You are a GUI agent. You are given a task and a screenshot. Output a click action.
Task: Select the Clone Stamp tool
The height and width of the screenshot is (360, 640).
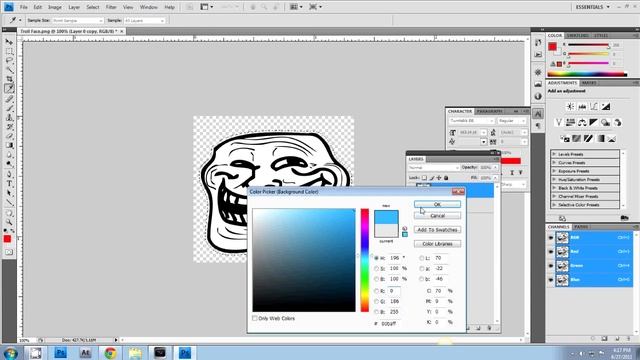9,118
